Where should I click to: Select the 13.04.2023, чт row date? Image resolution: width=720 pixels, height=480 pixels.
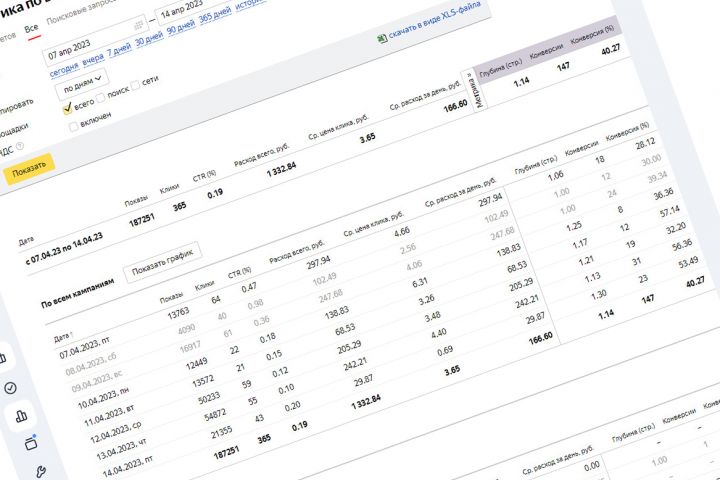(122, 450)
